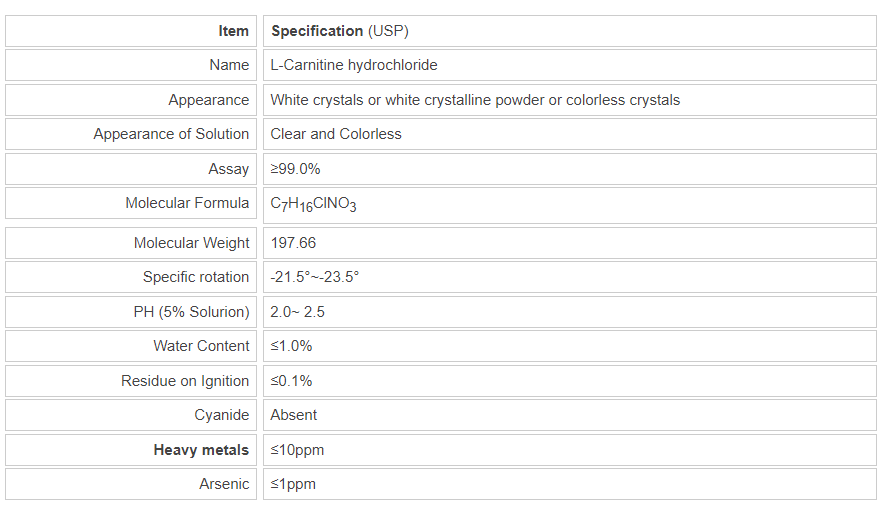Select the Molecular Formula label
The image size is (885, 511).
(187, 203)
